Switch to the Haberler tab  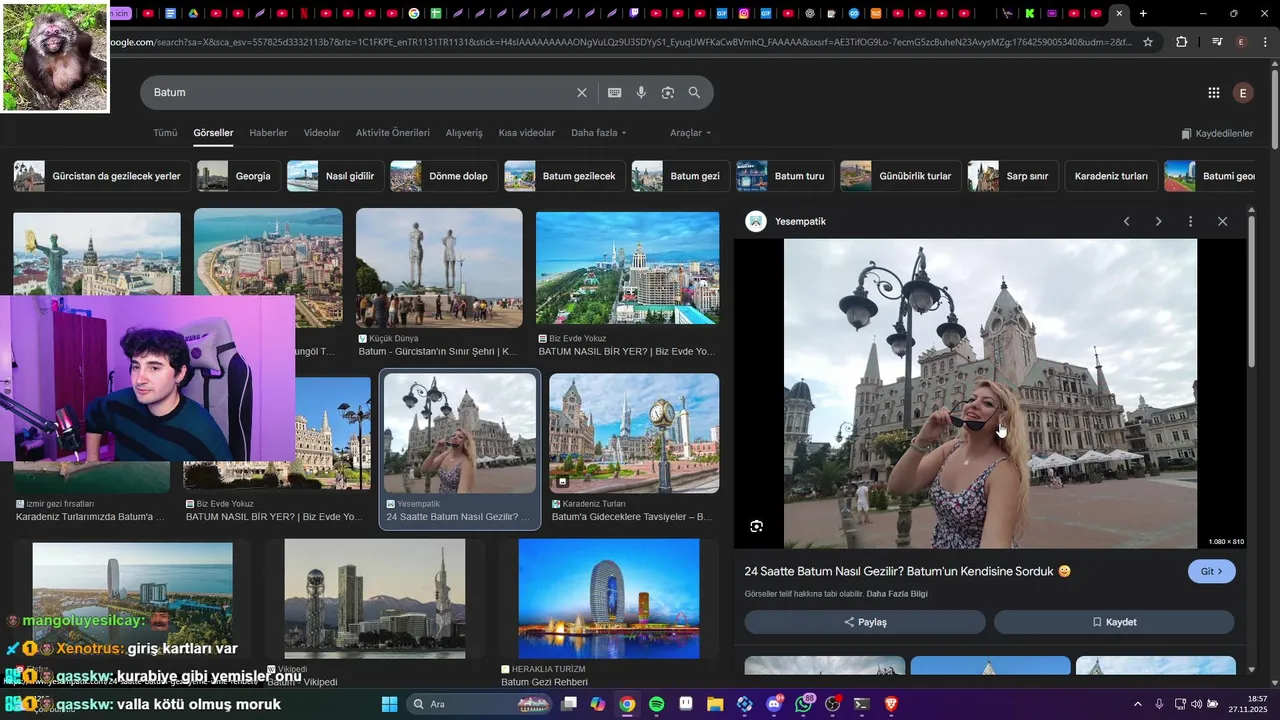pos(268,133)
